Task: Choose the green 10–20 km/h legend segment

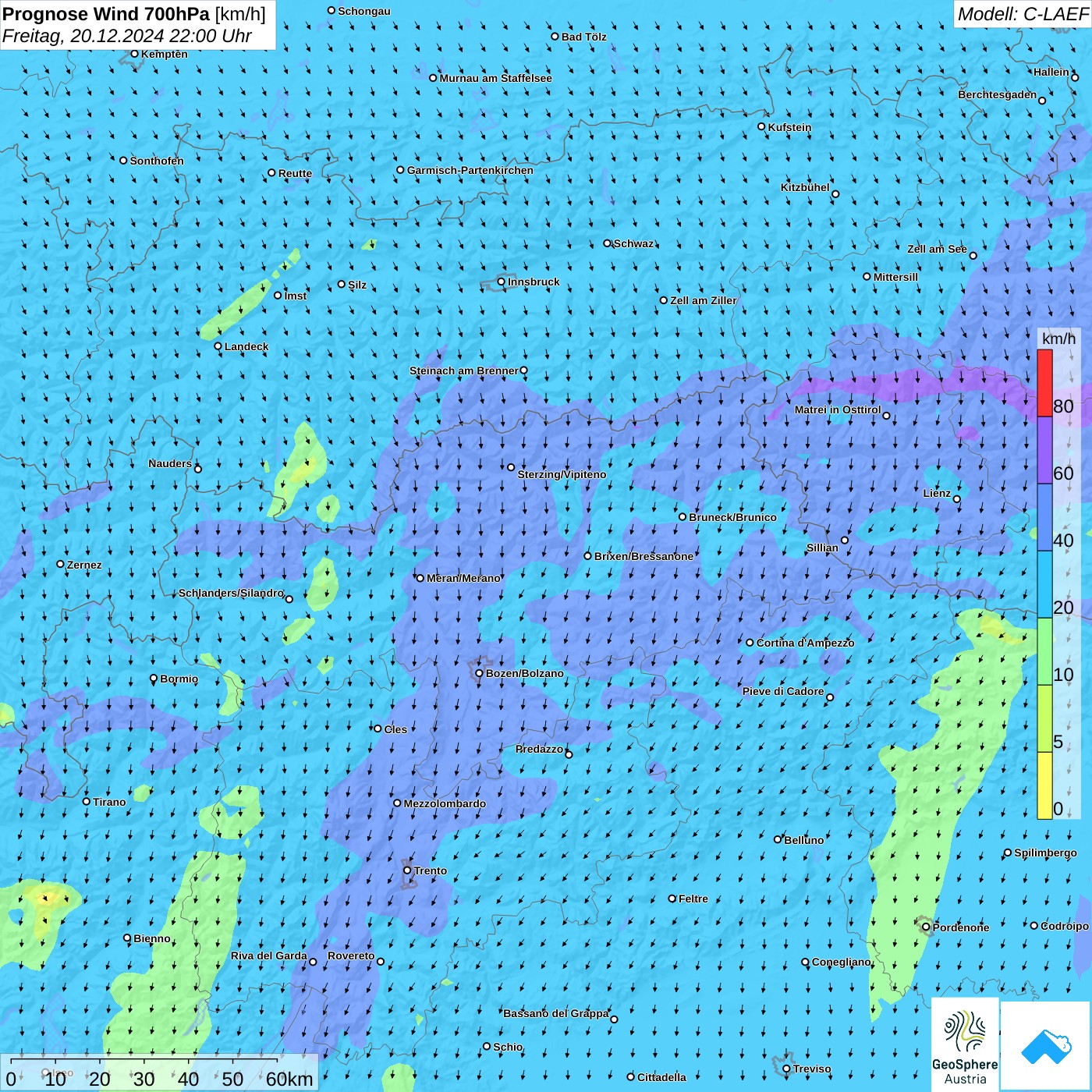Action: pyautogui.click(x=1044, y=652)
